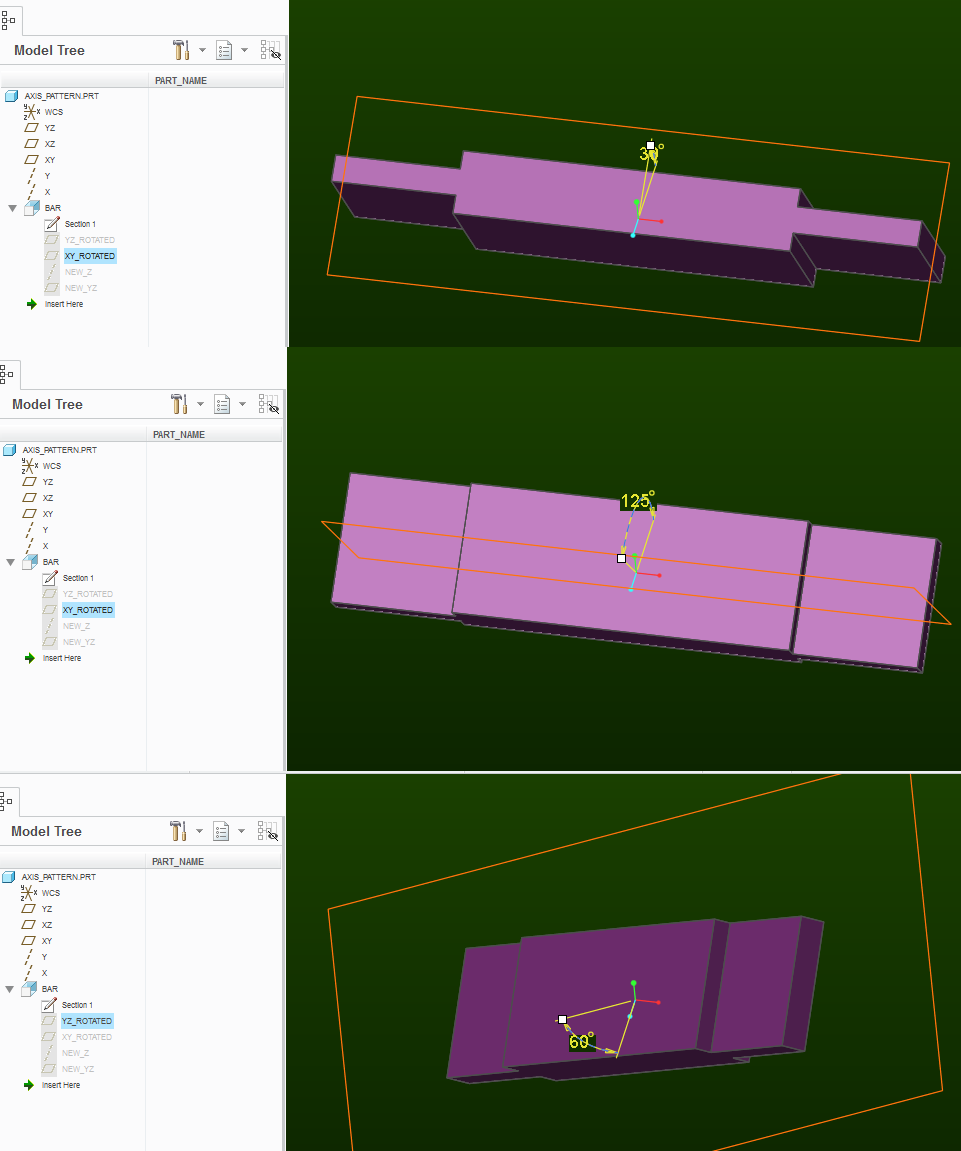The image size is (961, 1151).
Task: Select AXIS_PATTERN.PRT part icon in the 60° view tree
Action: coord(8,877)
